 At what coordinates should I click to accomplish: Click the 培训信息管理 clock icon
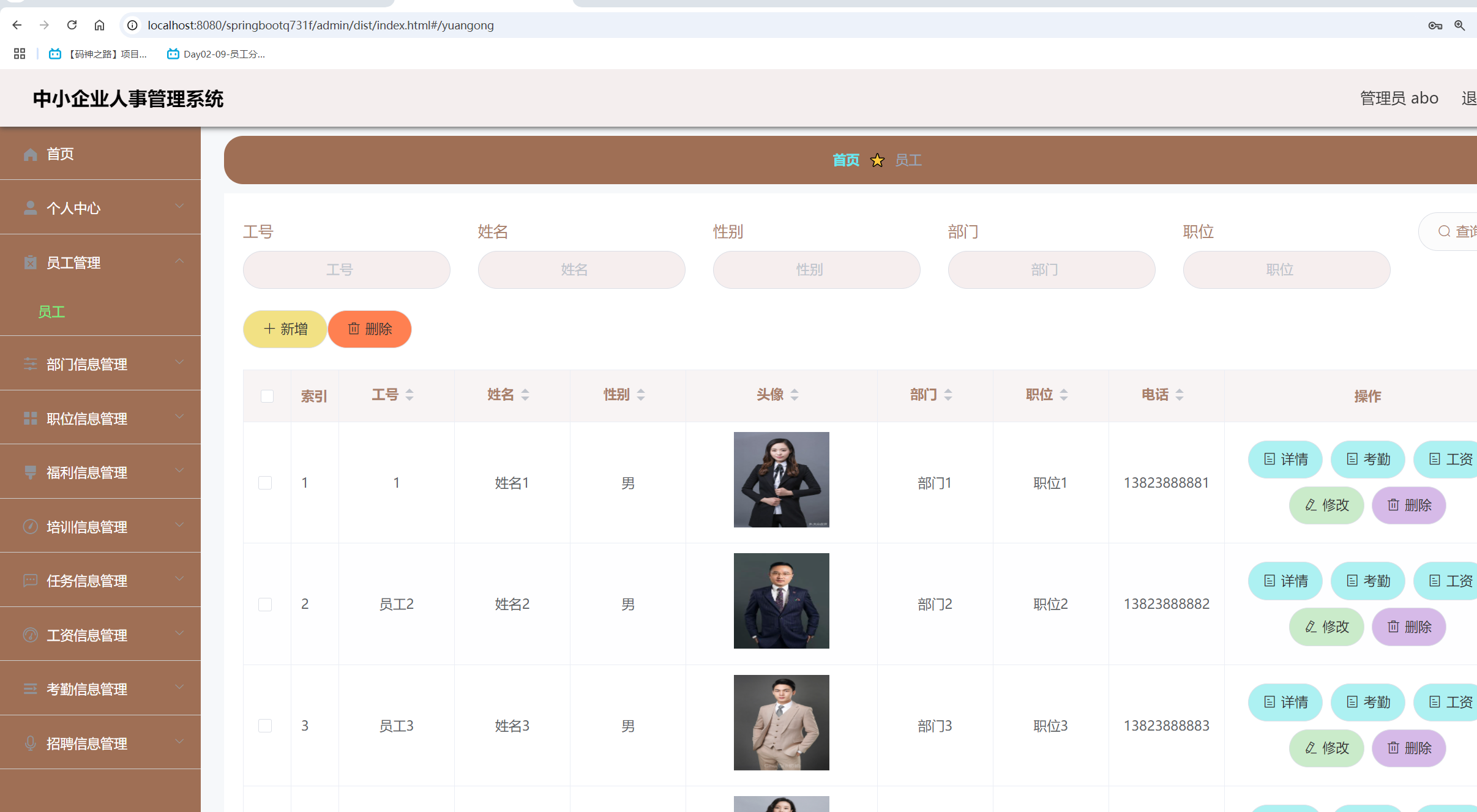[30, 526]
